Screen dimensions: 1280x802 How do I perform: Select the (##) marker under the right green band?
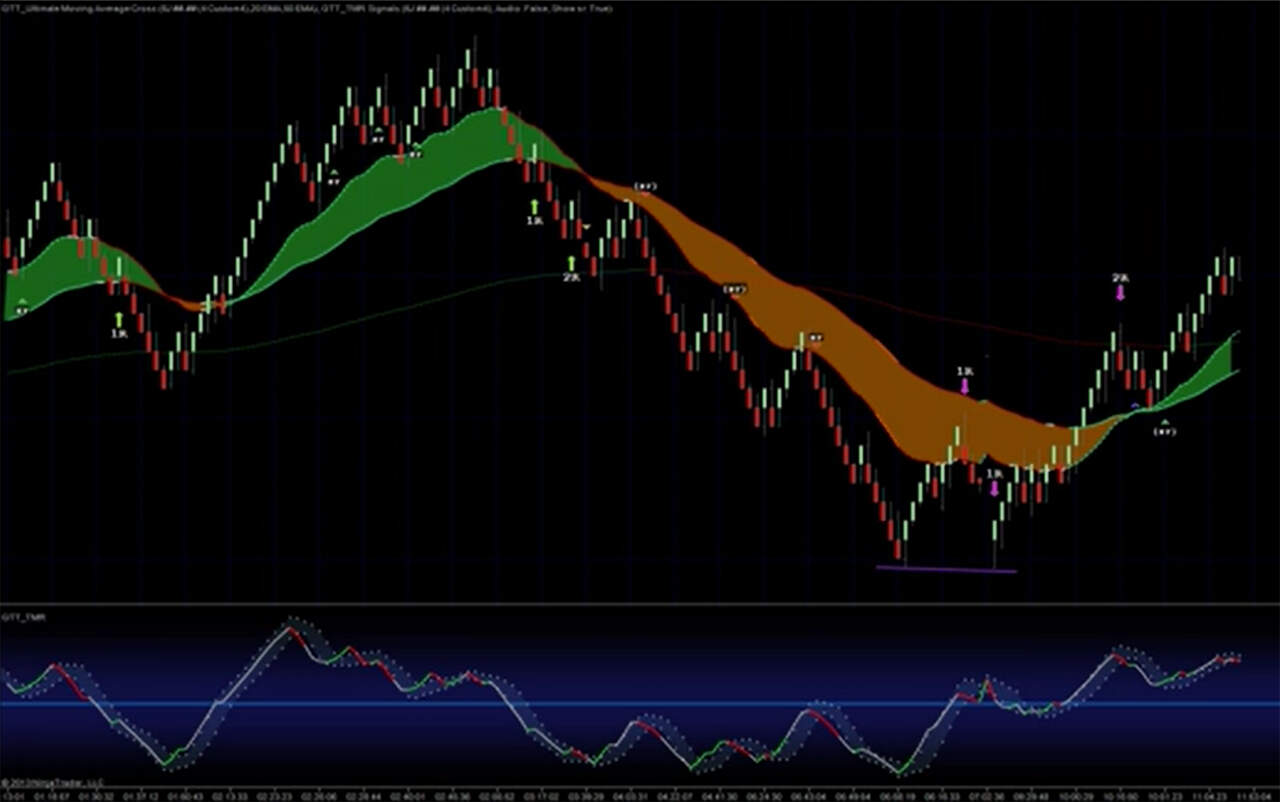coord(1164,430)
